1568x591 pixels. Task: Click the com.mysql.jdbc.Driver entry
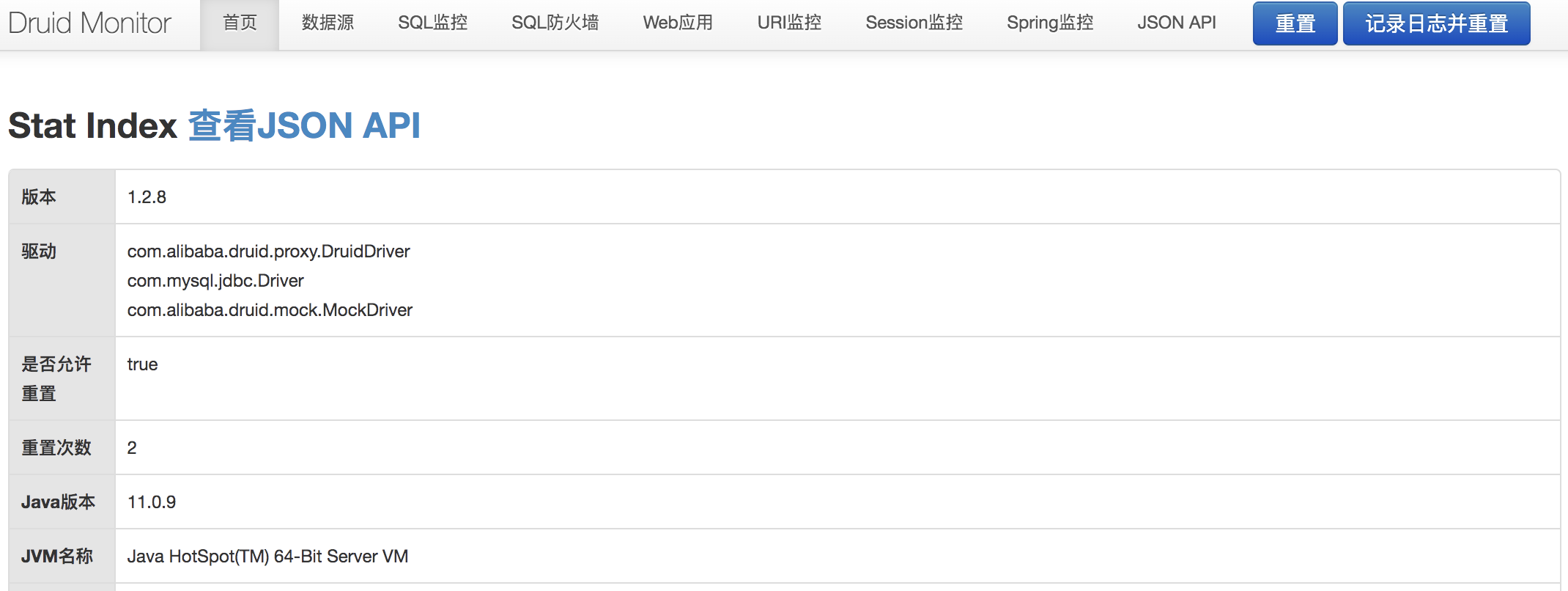tap(215, 281)
